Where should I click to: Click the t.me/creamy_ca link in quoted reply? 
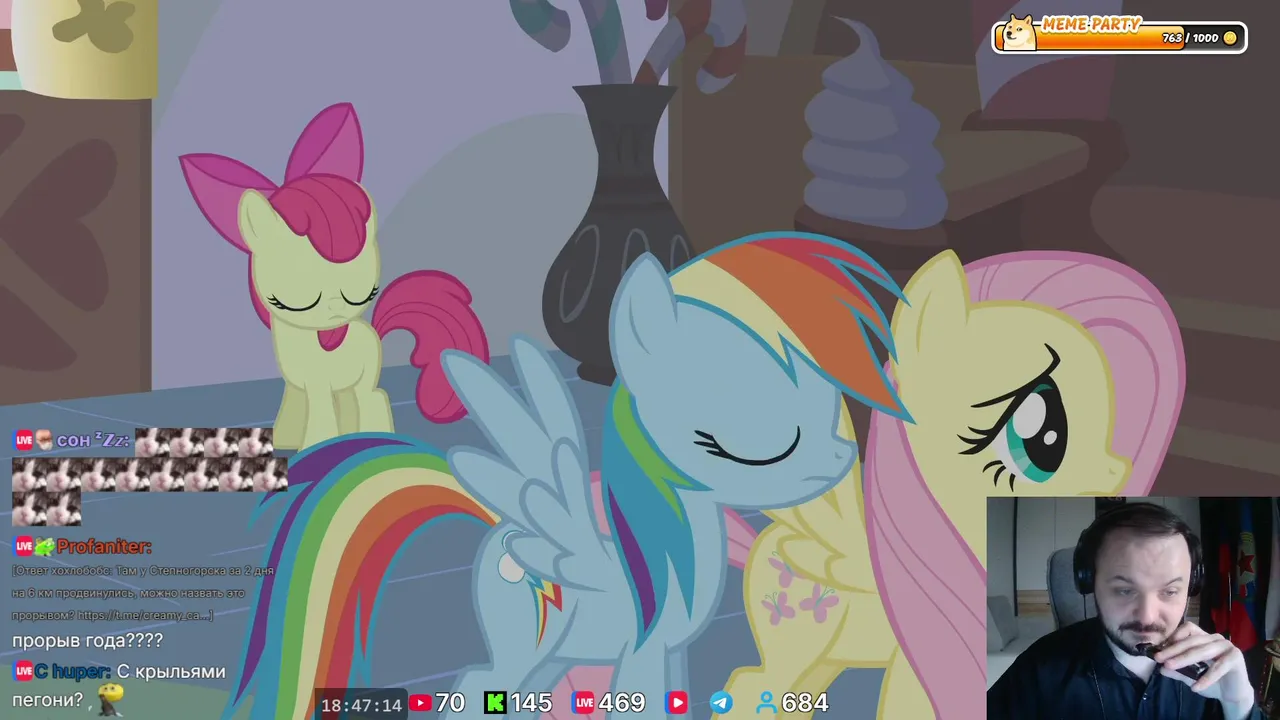pos(144,616)
